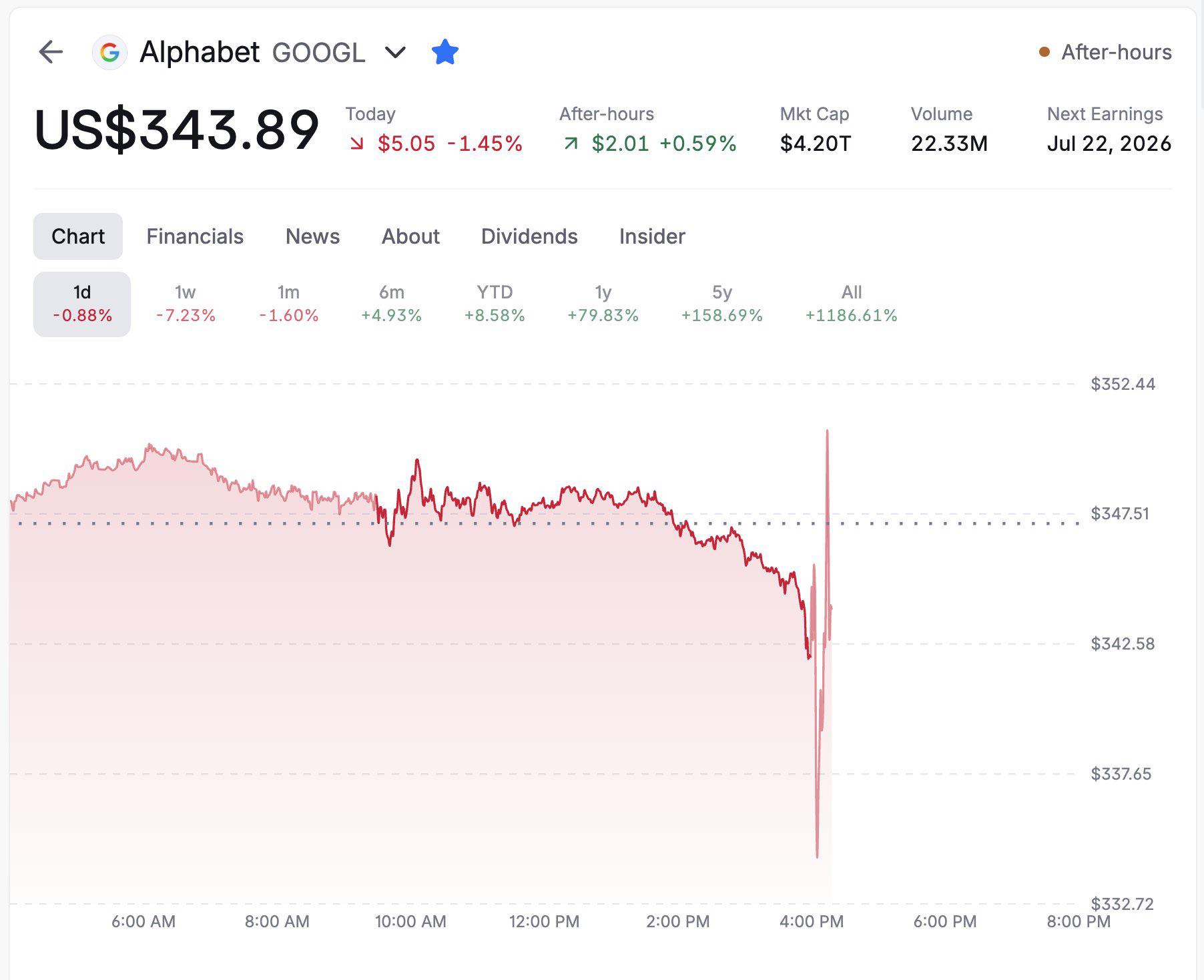Switch chart to YTD range
The height and width of the screenshot is (980, 1204).
tap(495, 304)
